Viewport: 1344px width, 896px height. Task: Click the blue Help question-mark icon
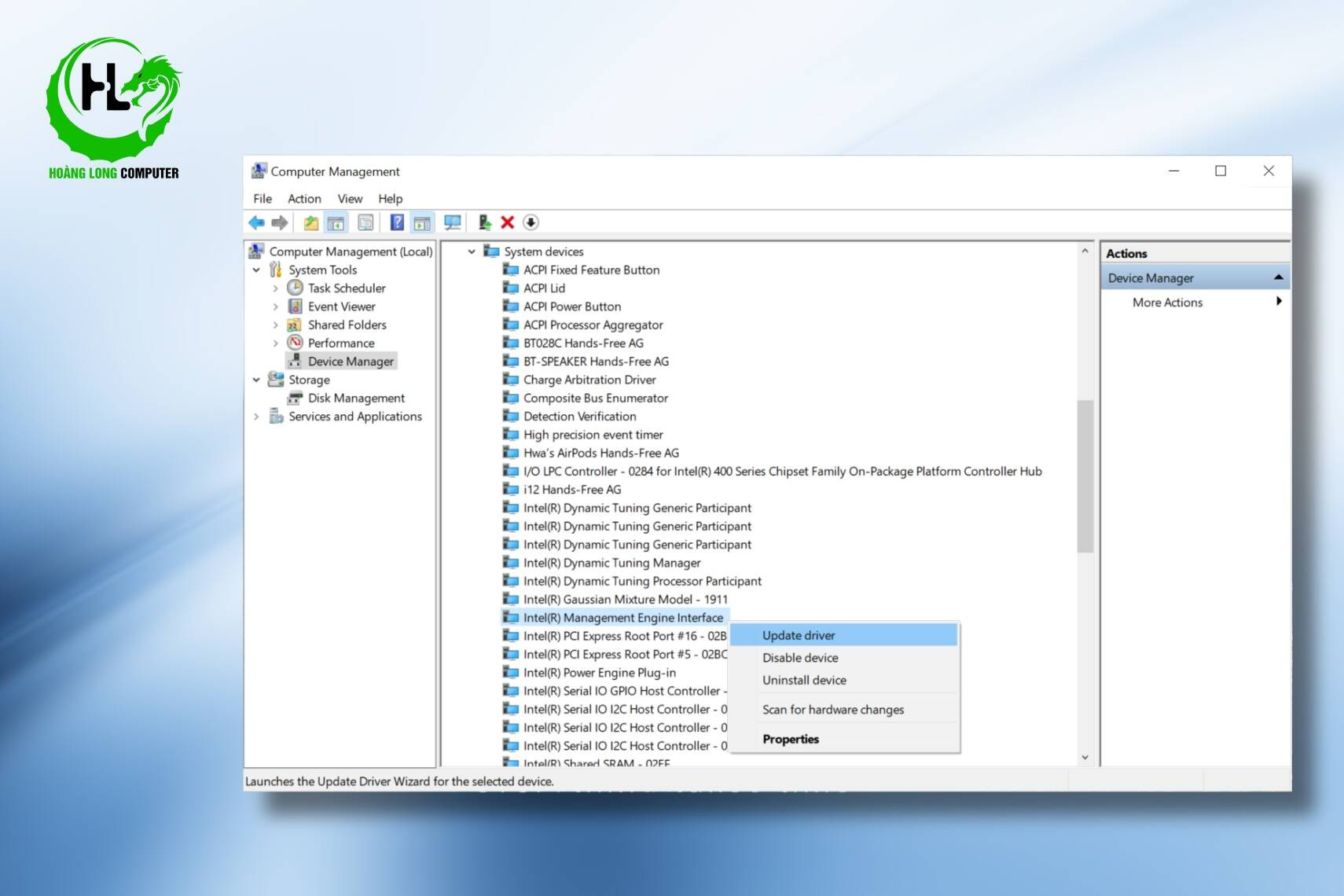pos(397,222)
